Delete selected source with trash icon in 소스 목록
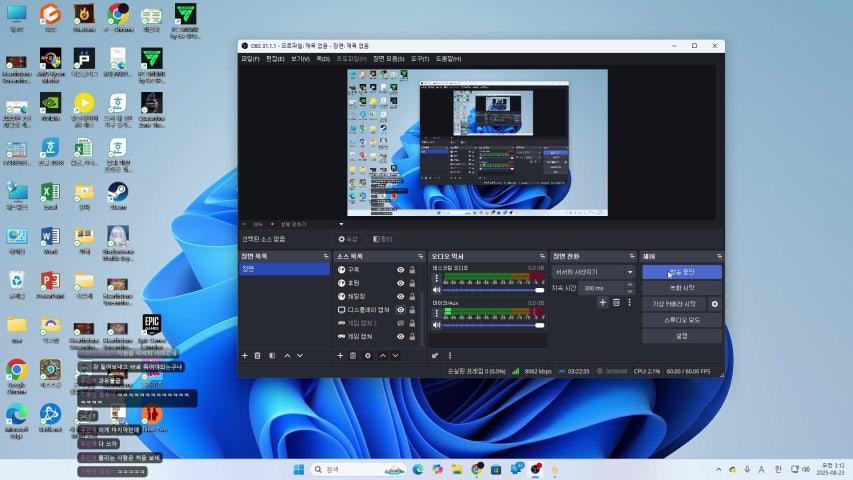The width and height of the screenshot is (853, 480). pyautogui.click(x=353, y=356)
